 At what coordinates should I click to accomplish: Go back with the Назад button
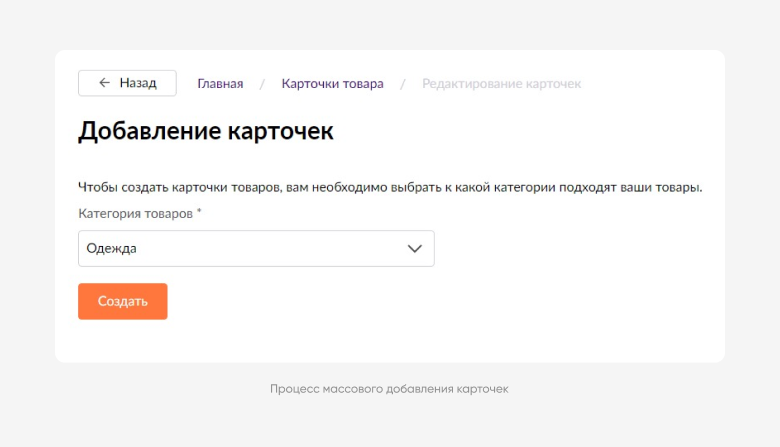tap(127, 83)
